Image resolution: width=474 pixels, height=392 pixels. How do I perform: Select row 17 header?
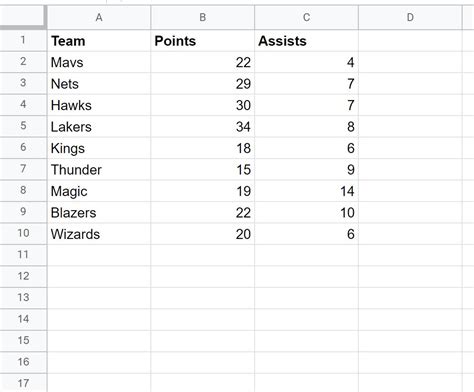[x=23, y=383]
